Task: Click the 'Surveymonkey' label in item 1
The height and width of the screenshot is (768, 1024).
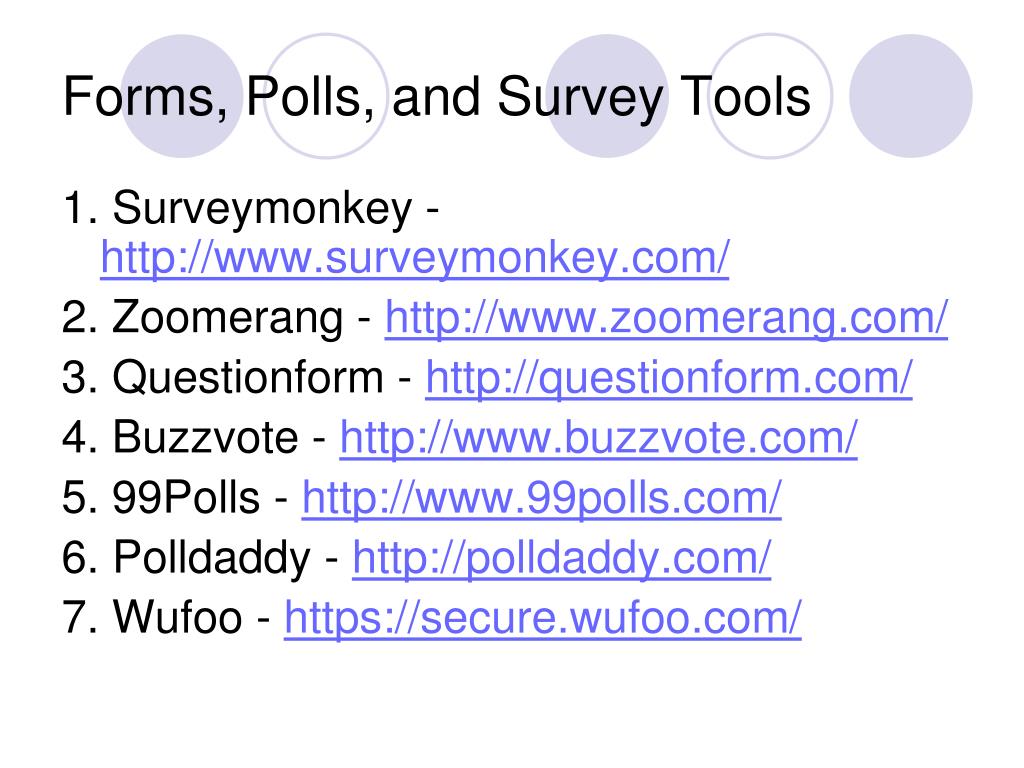Action: click(x=263, y=209)
